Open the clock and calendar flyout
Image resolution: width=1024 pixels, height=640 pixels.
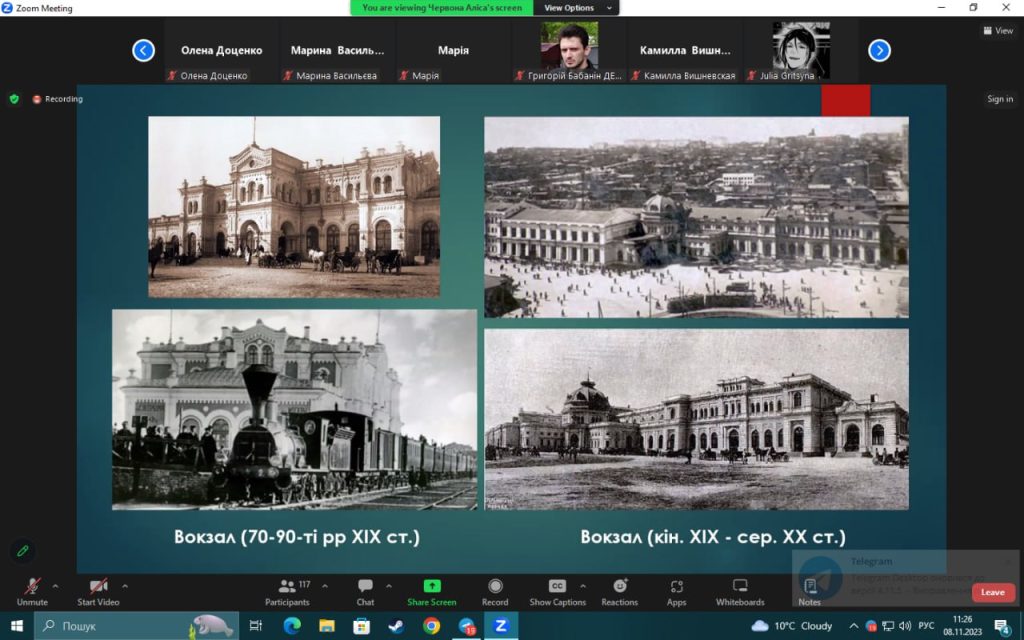(x=963, y=626)
